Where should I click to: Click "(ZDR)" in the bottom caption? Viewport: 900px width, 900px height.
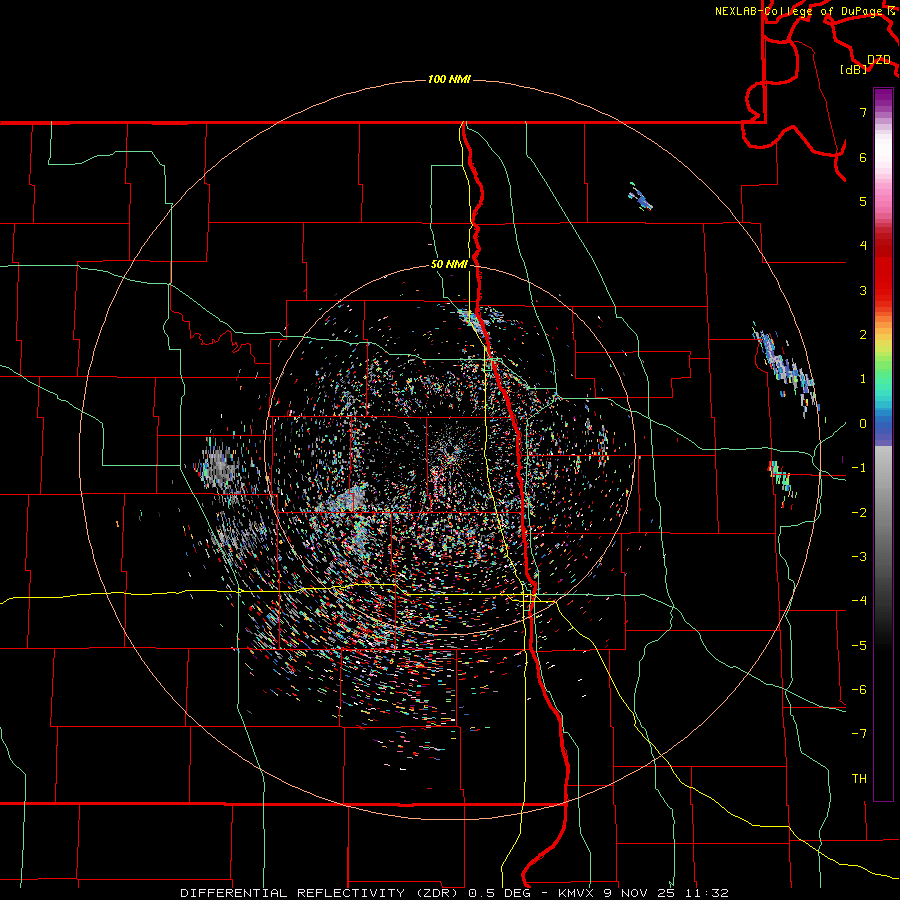(436, 893)
